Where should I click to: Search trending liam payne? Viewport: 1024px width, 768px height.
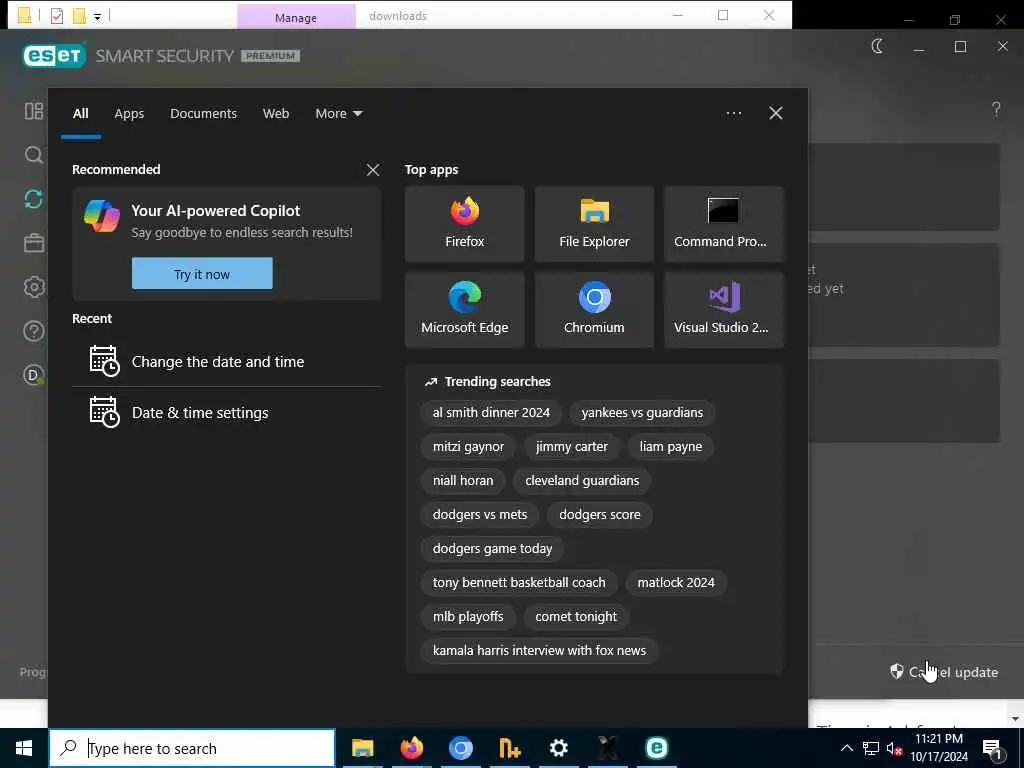671,447
